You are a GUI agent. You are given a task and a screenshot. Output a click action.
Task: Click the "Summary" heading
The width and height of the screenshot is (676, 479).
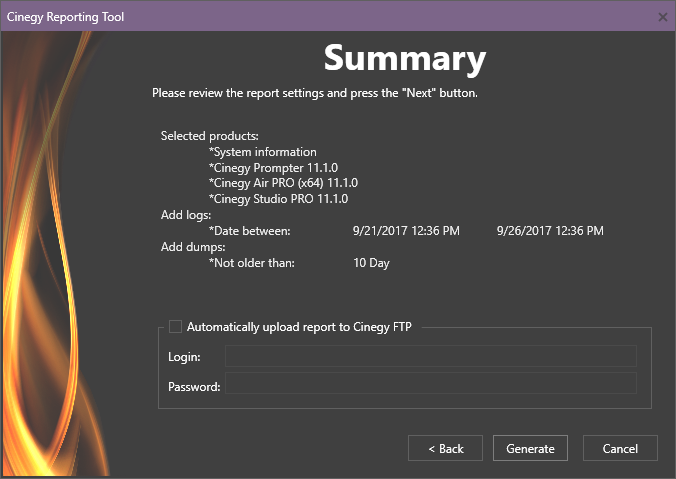coord(405,58)
